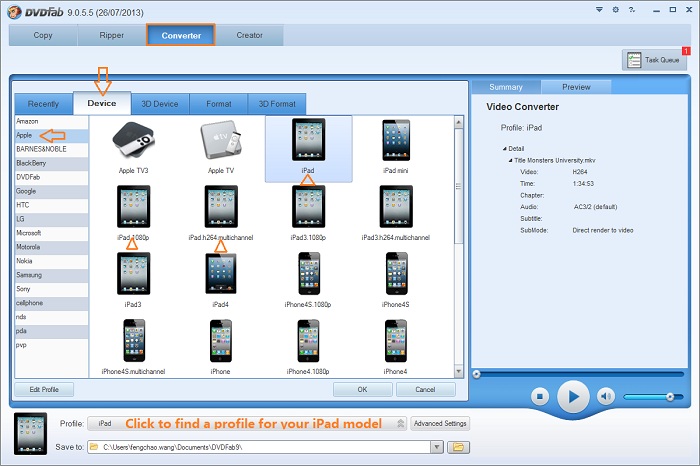Viewport: 700px width, 466px height.
Task: Click the Edit Profile button
Action: pos(44,390)
